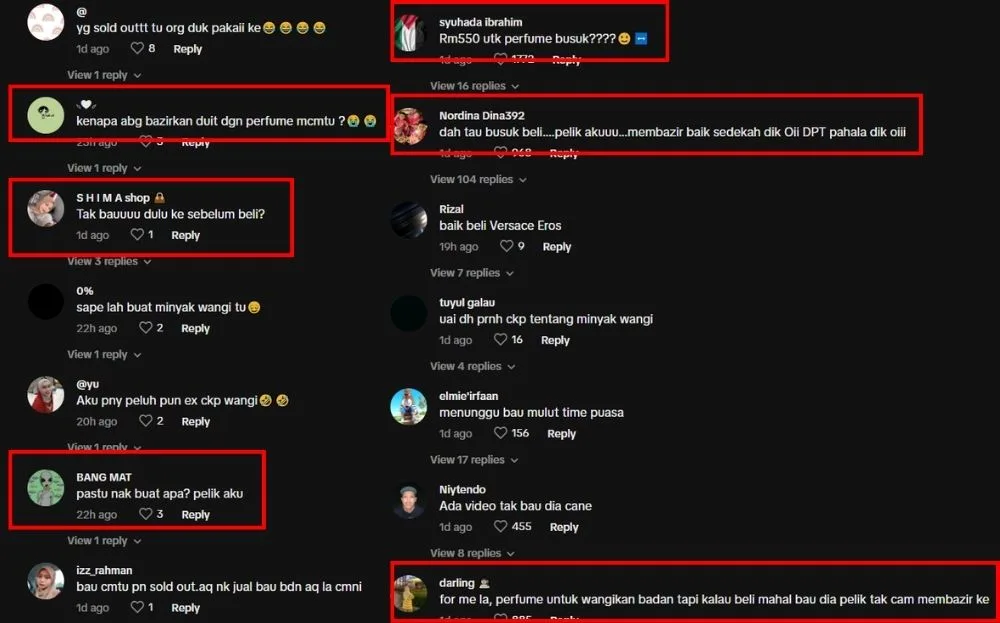The width and height of the screenshot is (1000, 623).
Task: Heart the S H I M A shop comment
Action: click(137, 235)
